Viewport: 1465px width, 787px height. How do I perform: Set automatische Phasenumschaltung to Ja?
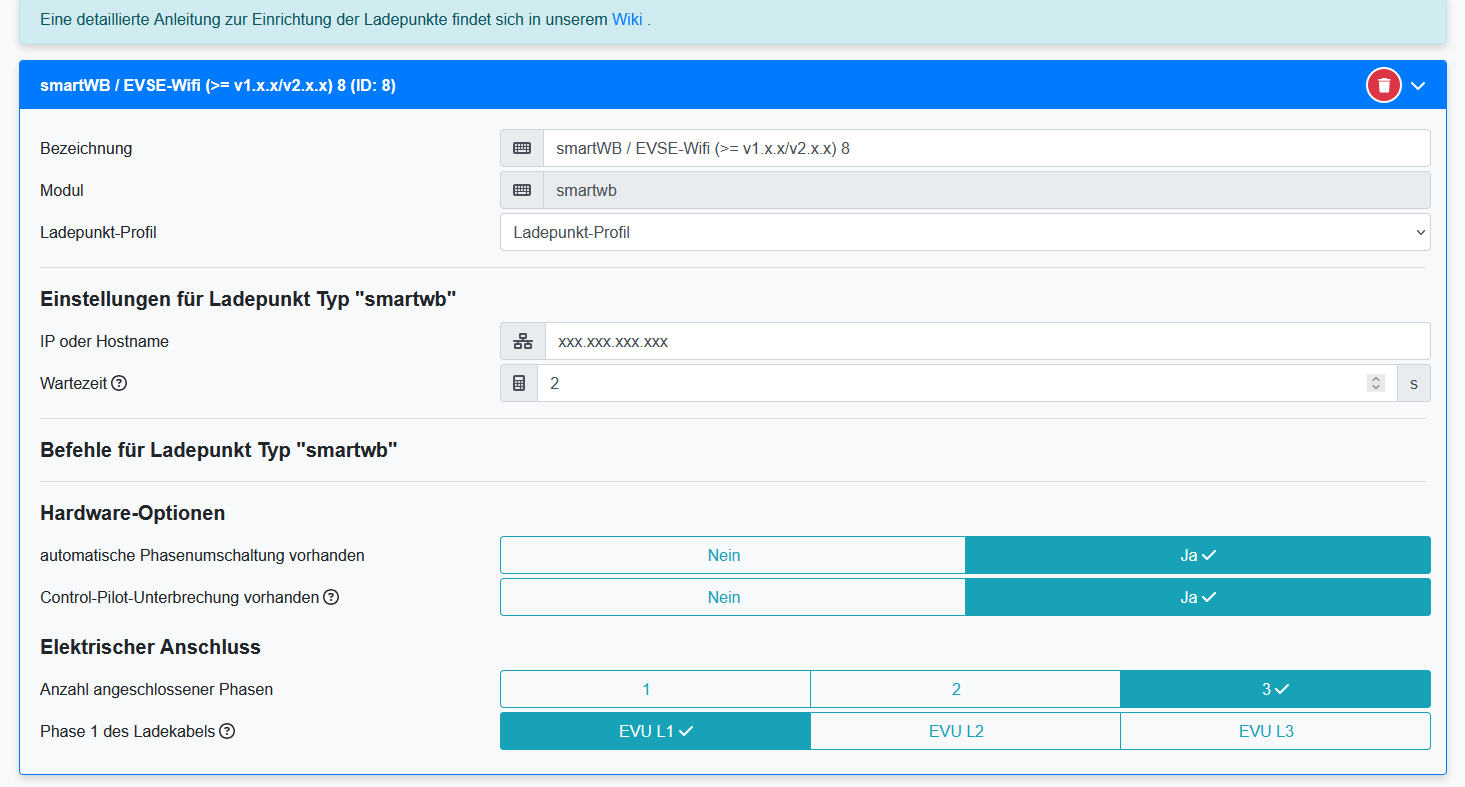[1198, 555]
